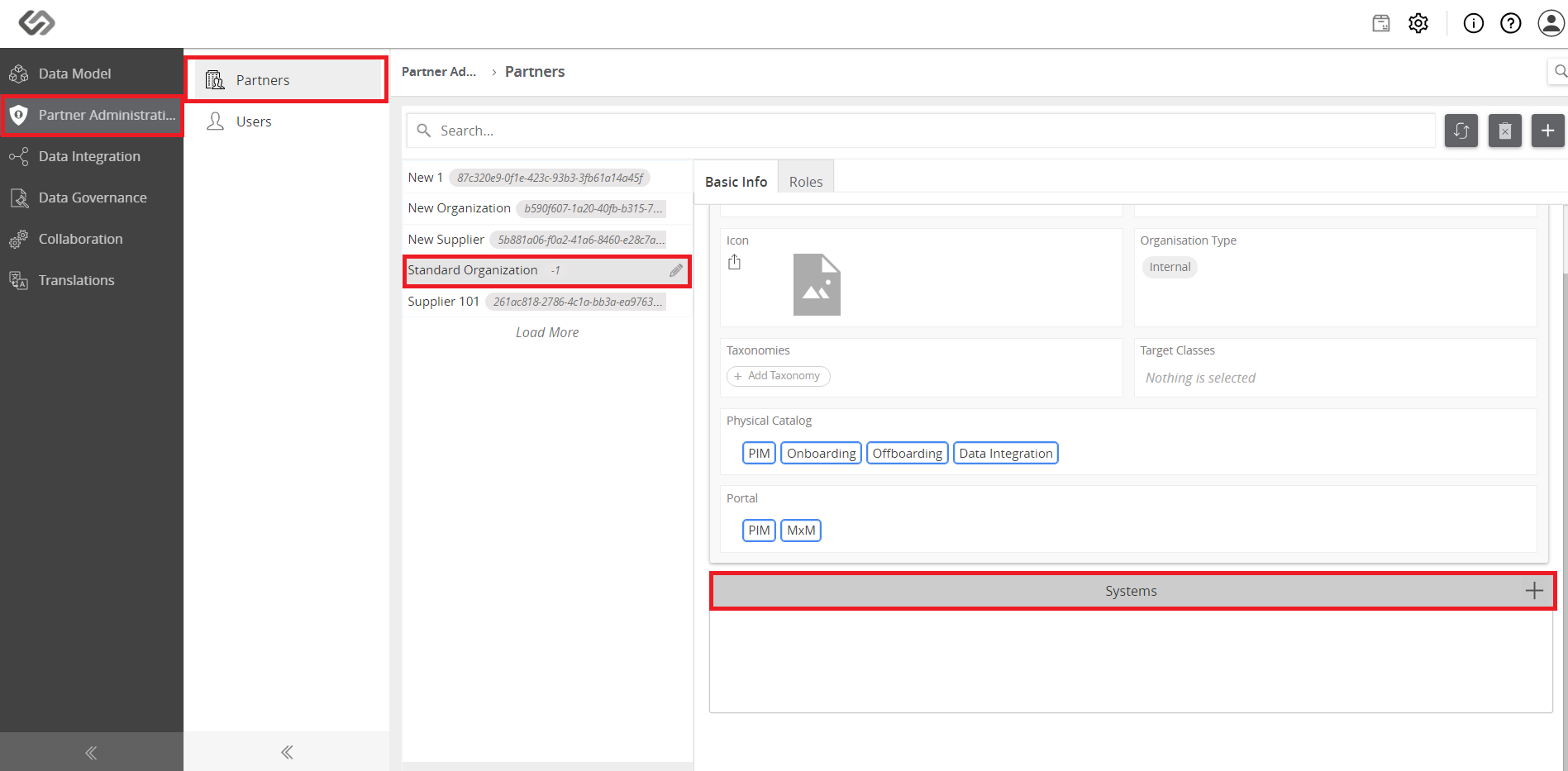Open Data Integration in sidebar
1568x771 pixels.
click(92, 156)
